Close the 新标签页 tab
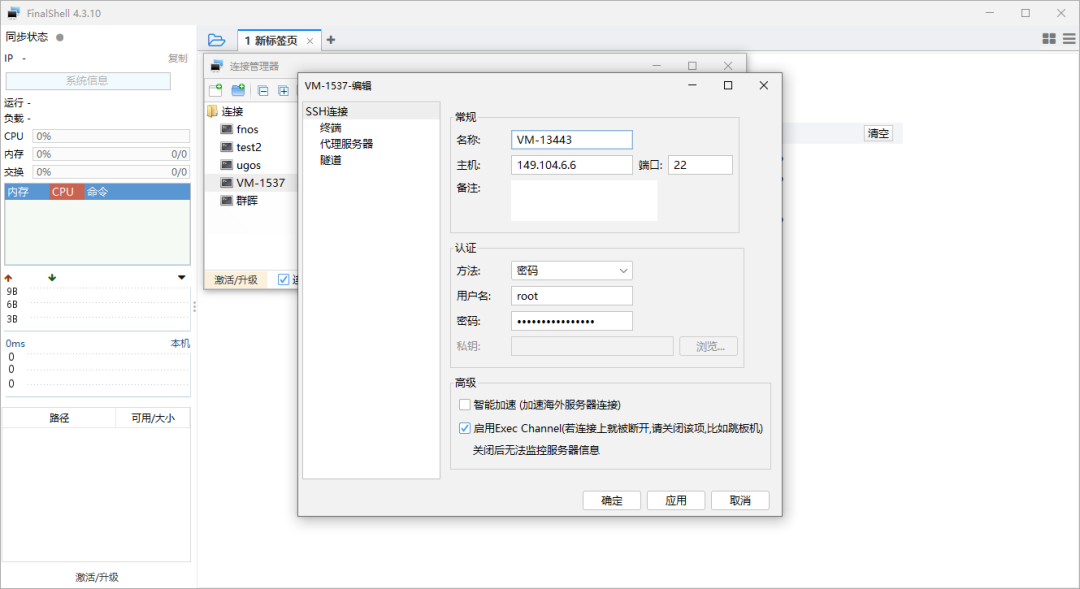The image size is (1080, 589). click(x=310, y=41)
